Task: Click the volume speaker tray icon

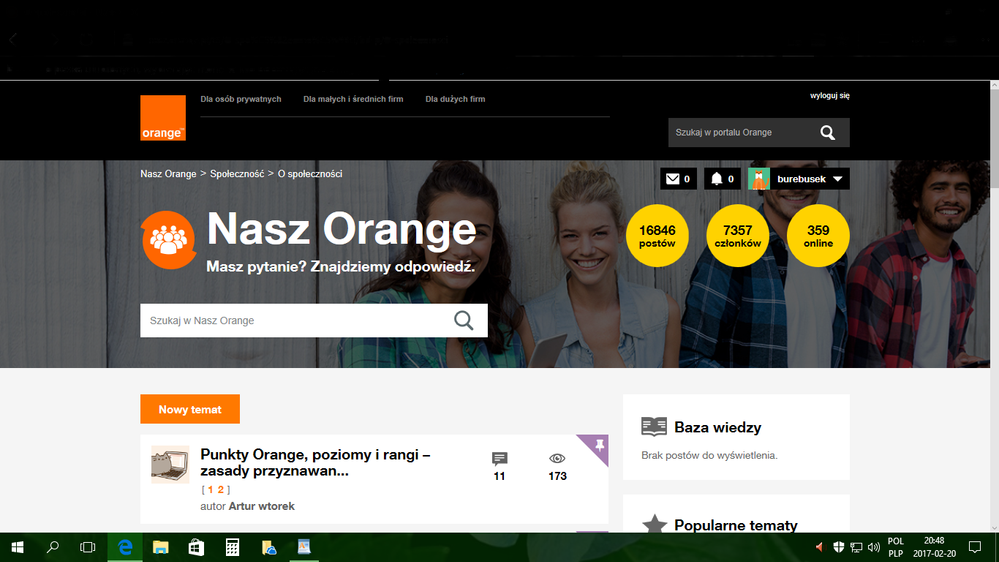Action: [873, 547]
